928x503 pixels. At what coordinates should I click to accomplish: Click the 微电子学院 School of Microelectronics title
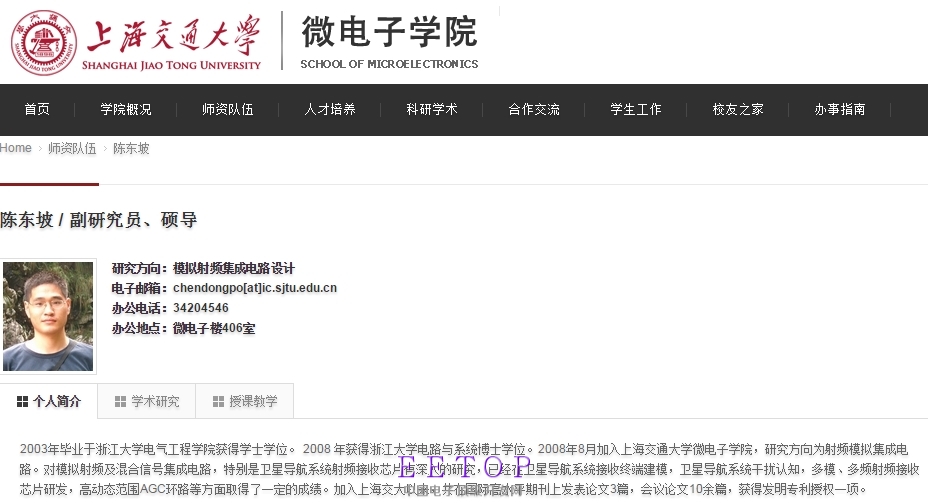(389, 41)
